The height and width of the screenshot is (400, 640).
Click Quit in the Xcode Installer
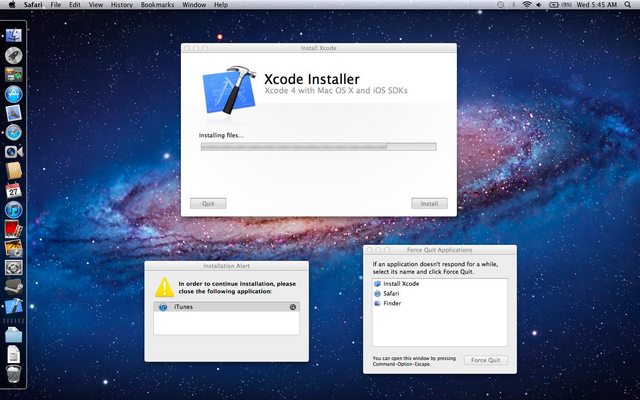point(208,203)
